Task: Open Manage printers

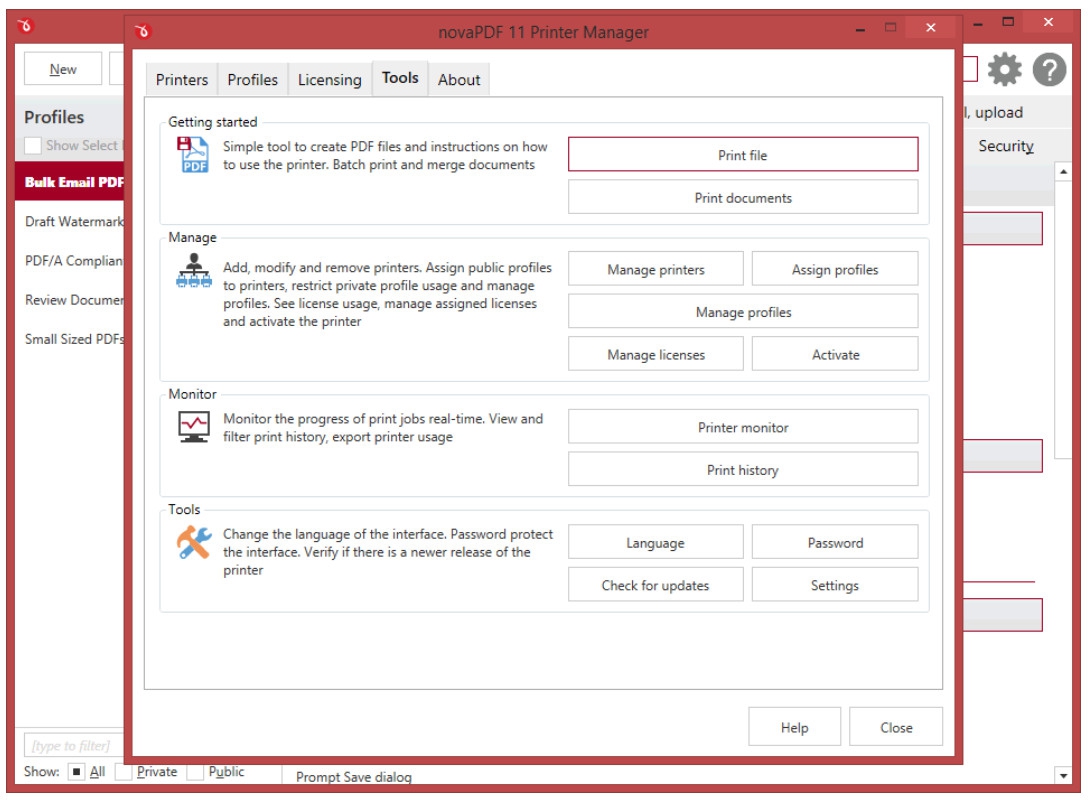Action: pyautogui.click(x=656, y=269)
